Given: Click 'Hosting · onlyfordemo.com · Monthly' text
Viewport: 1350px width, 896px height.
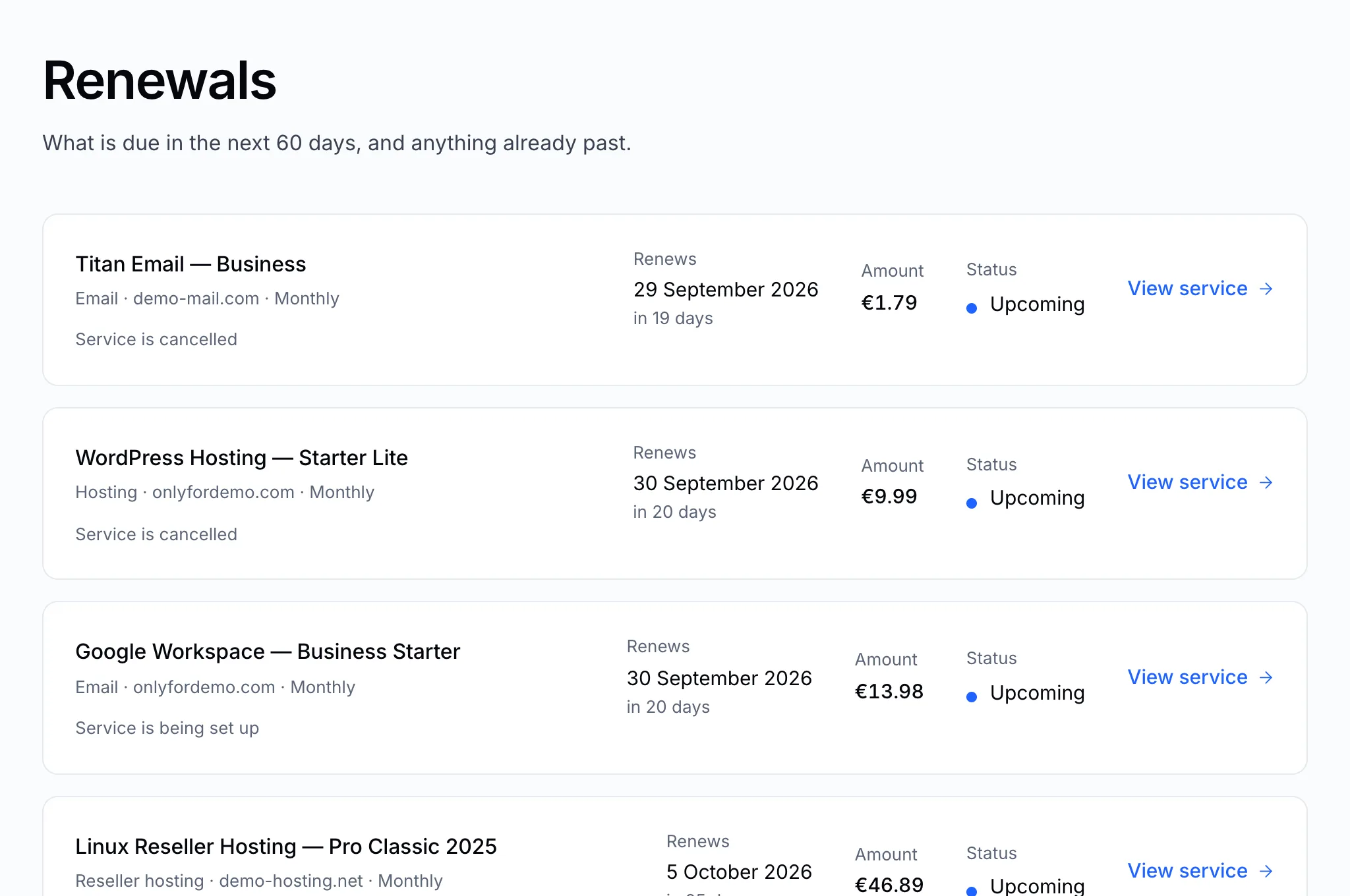Looking at the screenshot, I should (x=225, y=492).
